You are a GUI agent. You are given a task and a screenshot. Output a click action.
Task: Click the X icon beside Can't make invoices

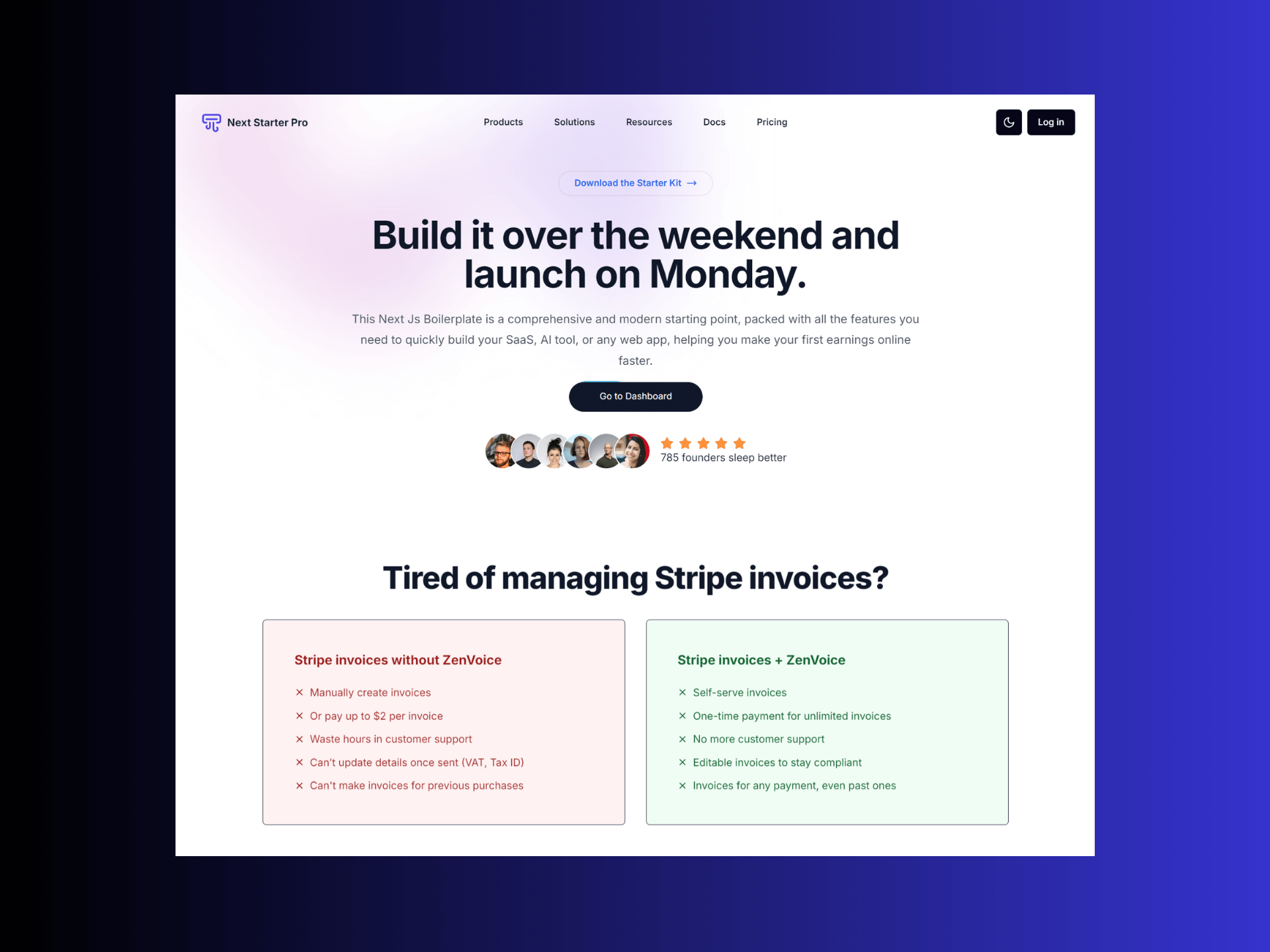coord(299,785)
